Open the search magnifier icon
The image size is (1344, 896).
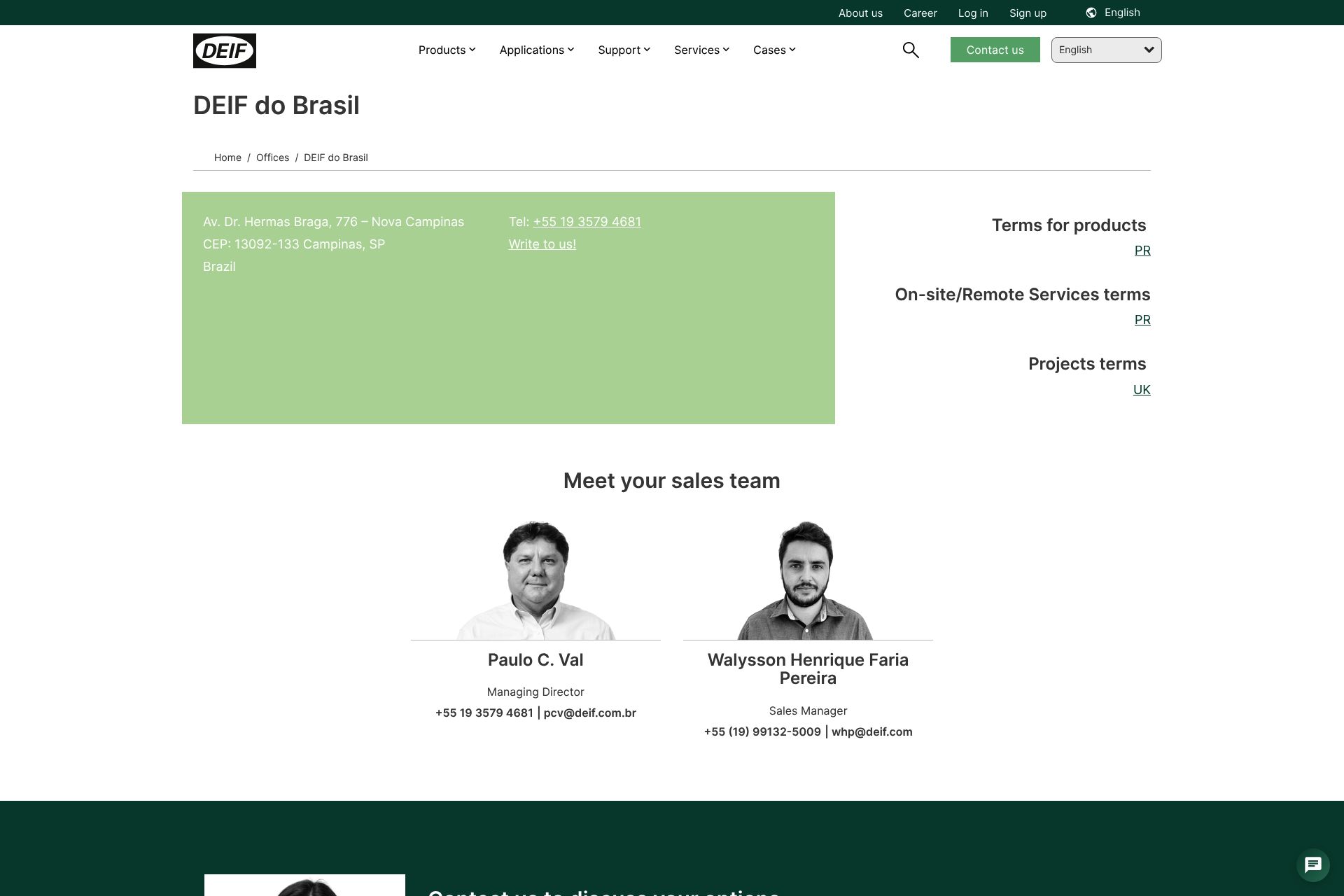(911, 50)
